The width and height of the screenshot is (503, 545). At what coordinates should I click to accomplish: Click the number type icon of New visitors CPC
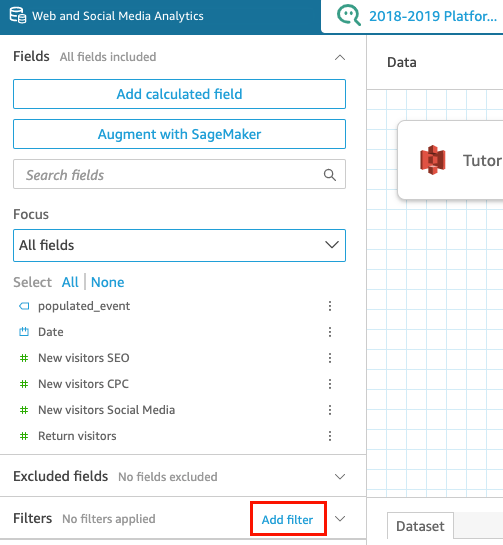24,384
